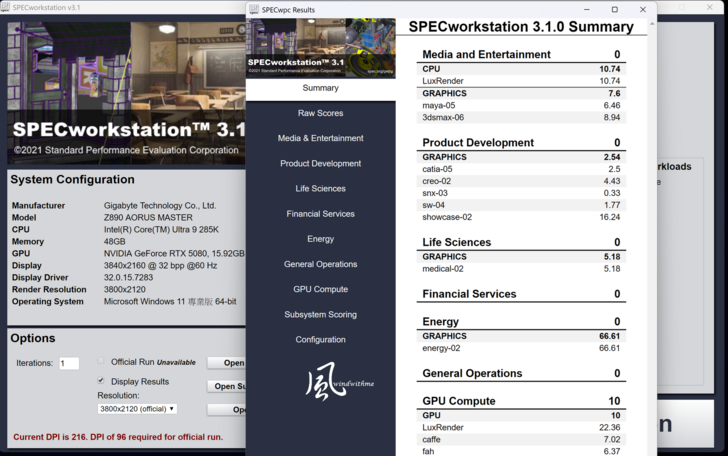Open Financial Services sidebar item
Screen dimensions: 728x456
tap(320, 214)
